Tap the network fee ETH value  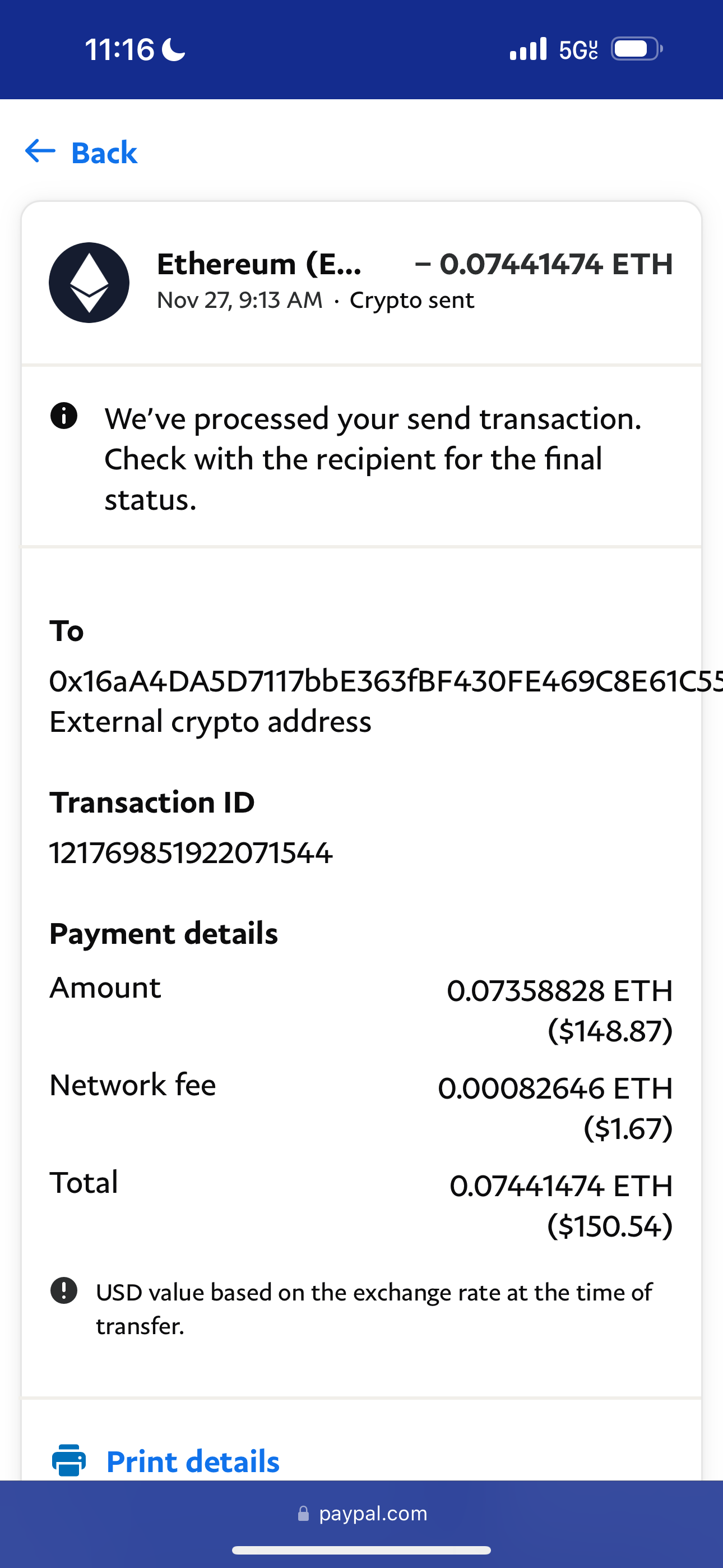click(555, 1089)
